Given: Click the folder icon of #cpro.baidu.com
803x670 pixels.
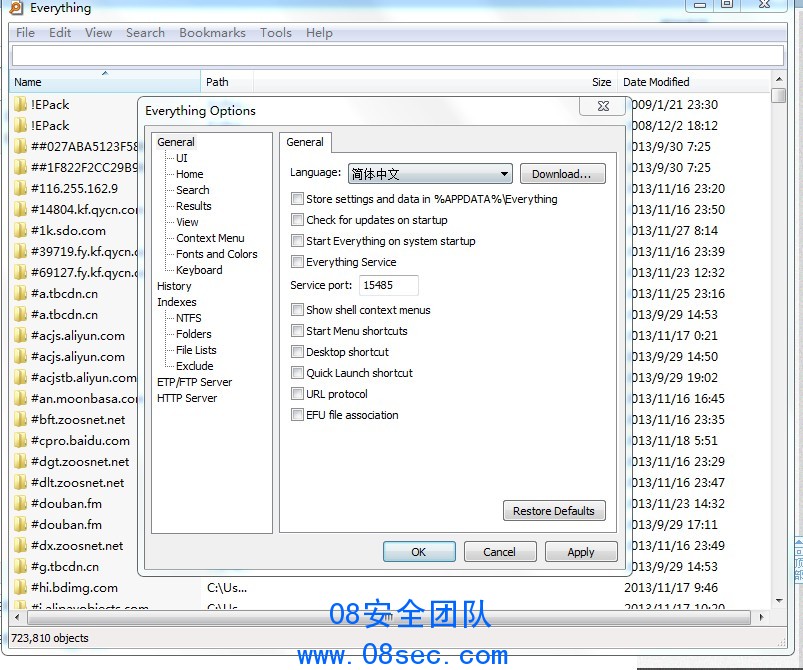Looking at the screenshot, I should coord(20,441).
